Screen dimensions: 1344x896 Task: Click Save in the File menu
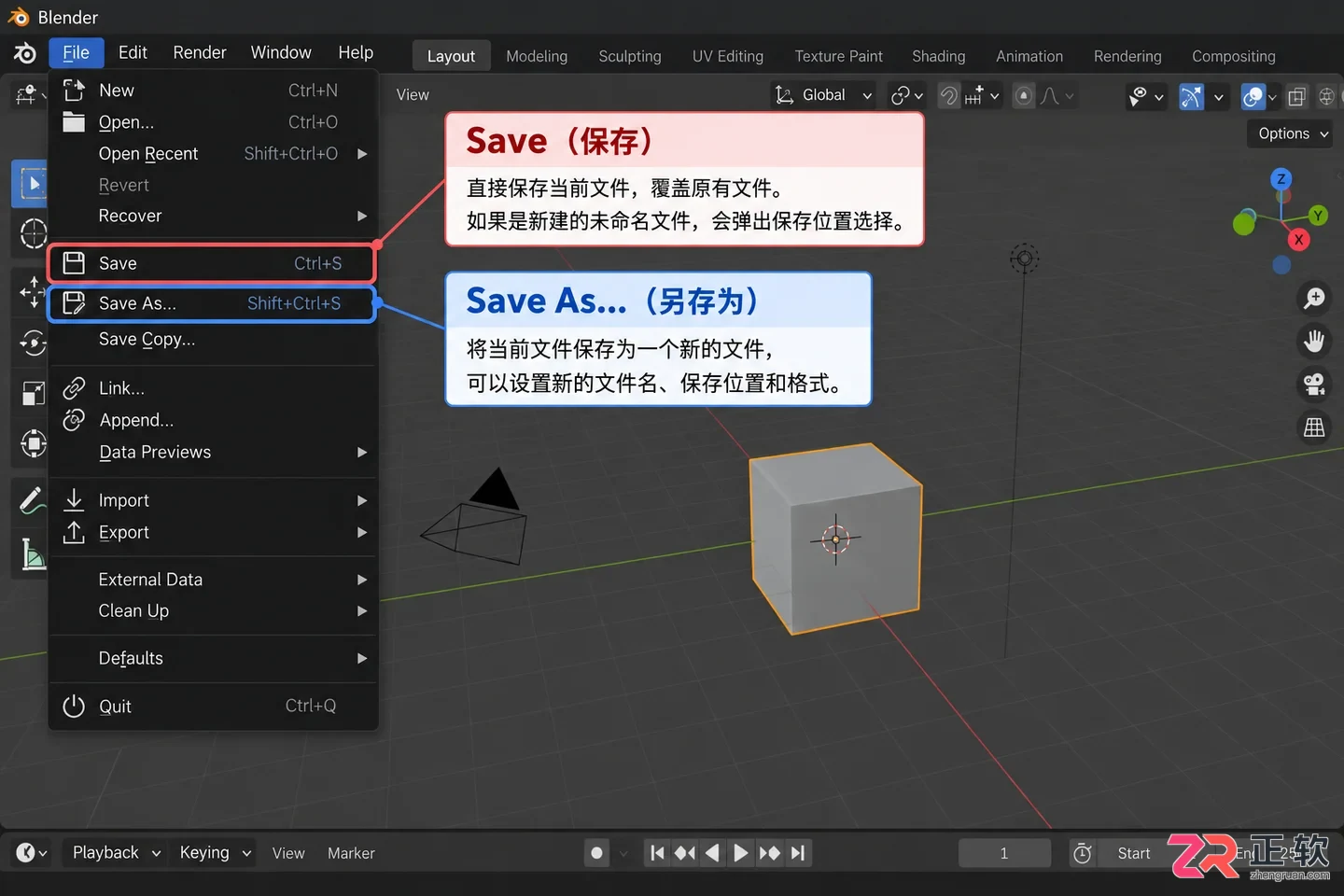point(213,263)
